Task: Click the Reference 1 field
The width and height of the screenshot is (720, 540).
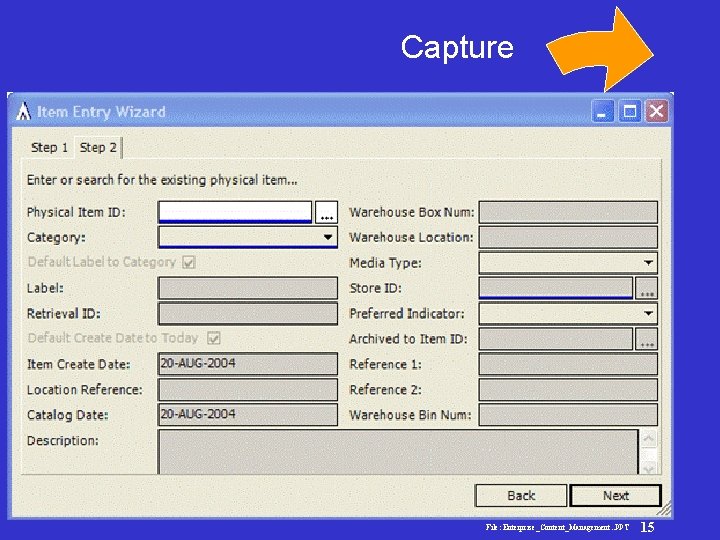Action: pos(568,364)
